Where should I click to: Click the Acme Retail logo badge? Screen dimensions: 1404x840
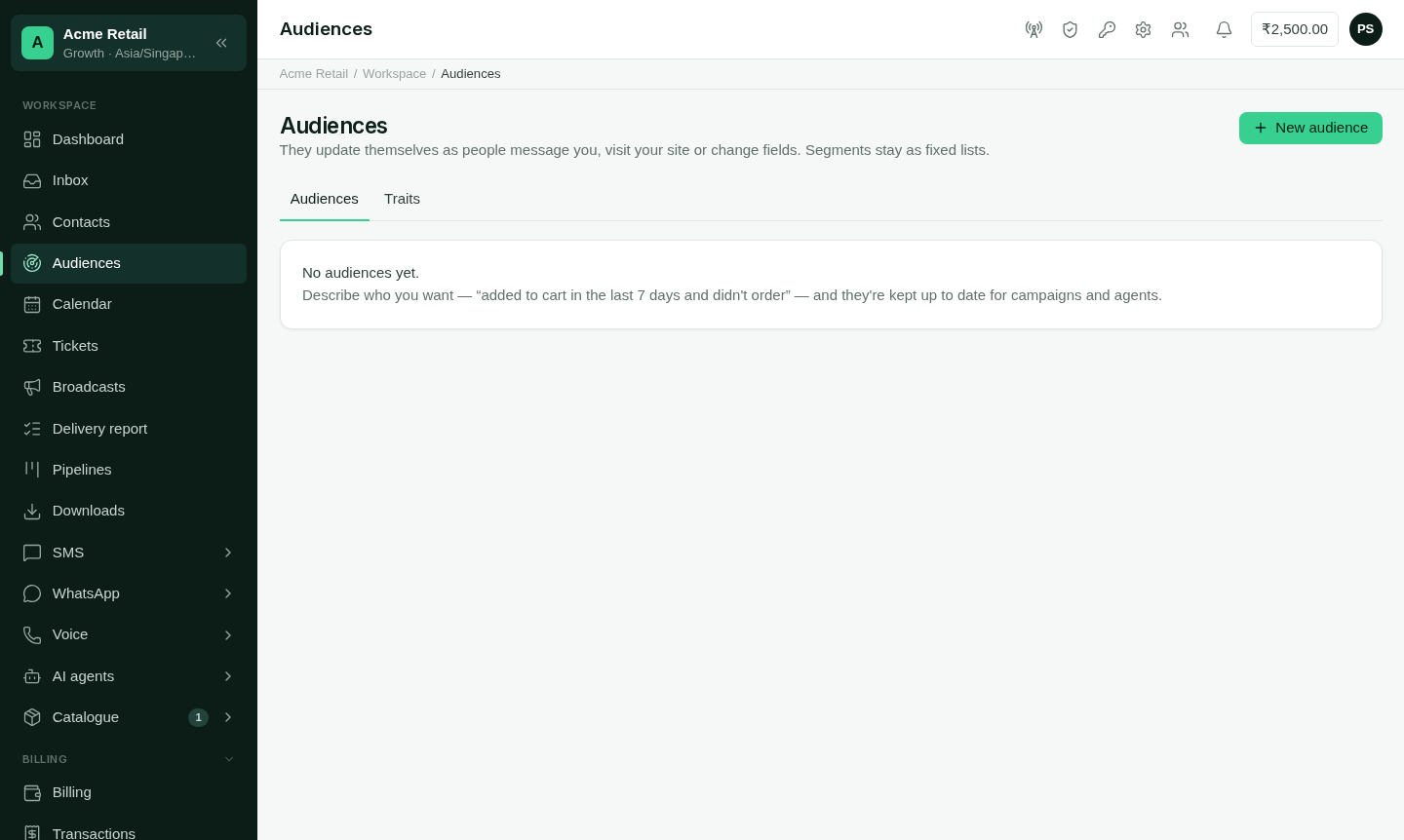tap(38, 43)
